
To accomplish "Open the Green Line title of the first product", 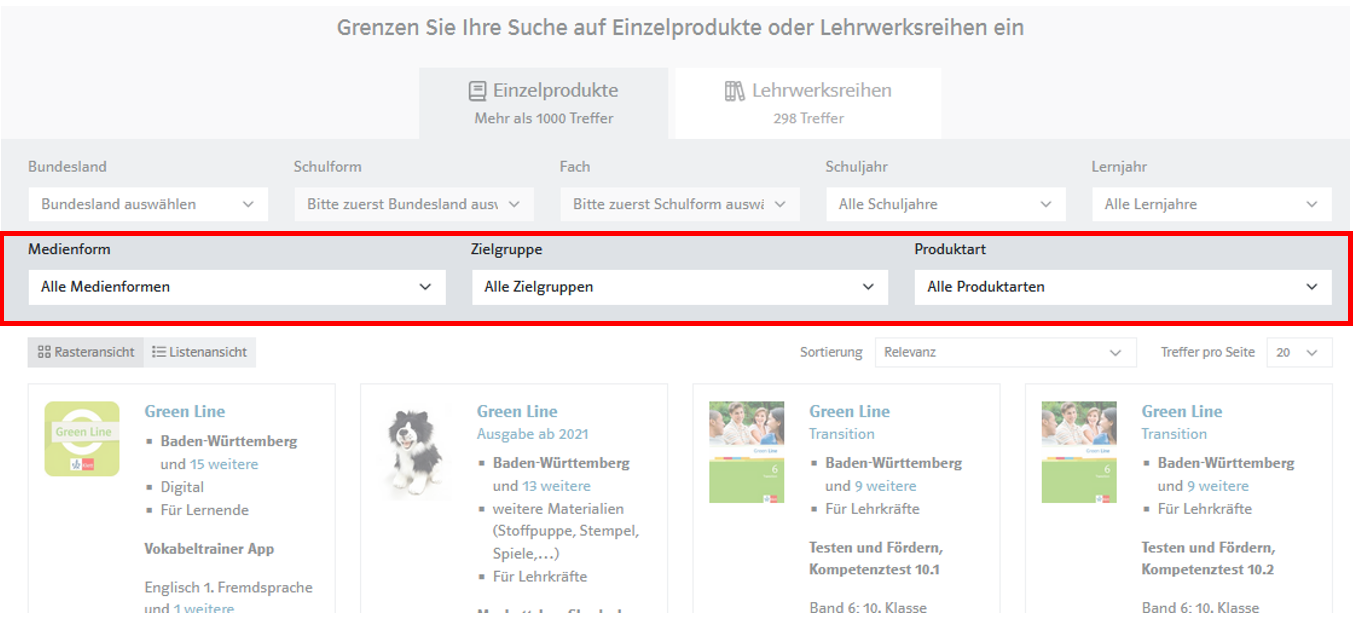I will pyautogui.click(x=185, y=411).
